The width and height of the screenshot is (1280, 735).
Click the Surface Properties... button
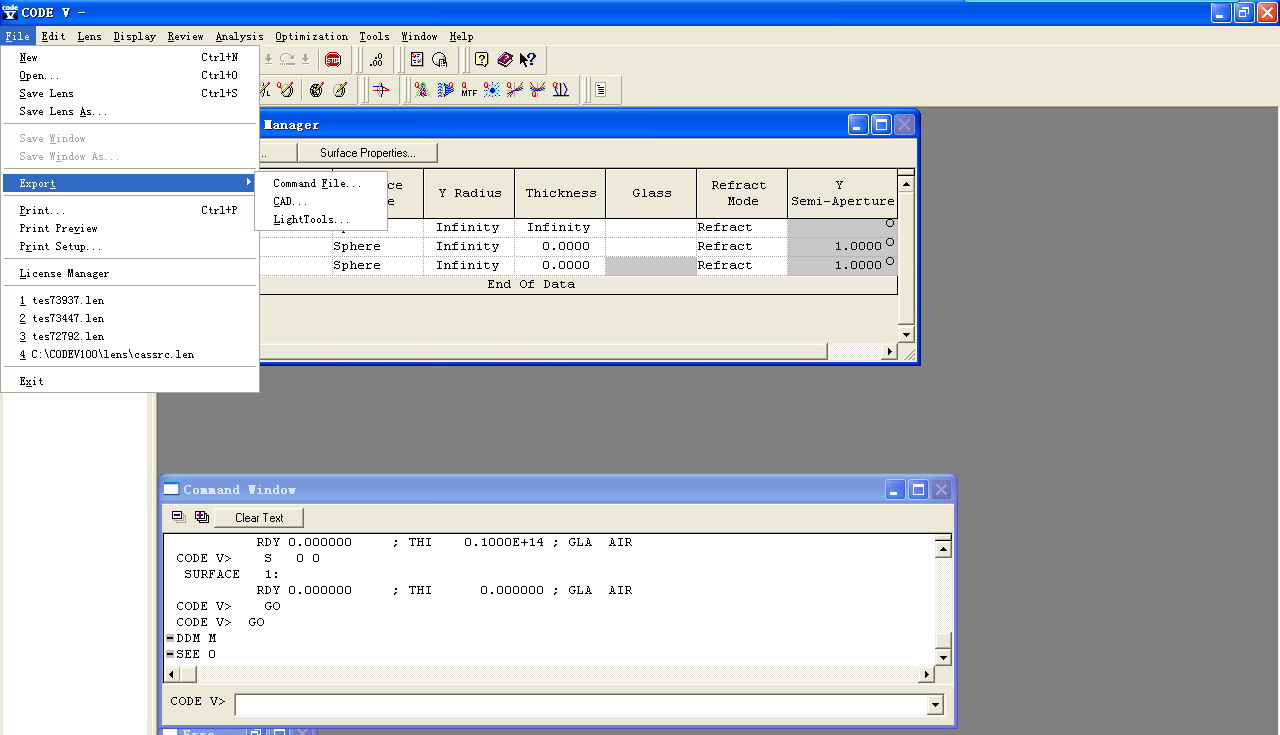click(367, 153)
